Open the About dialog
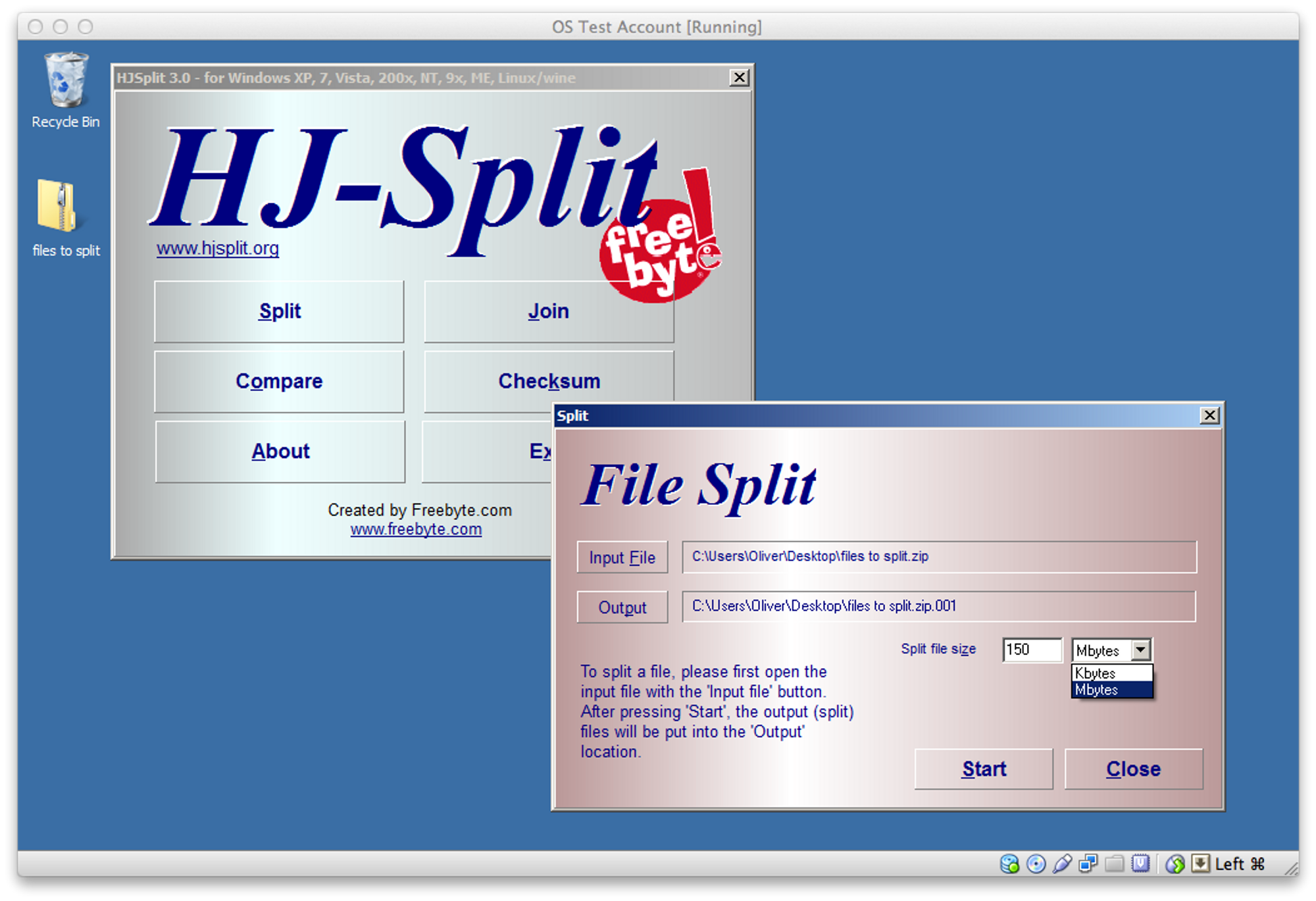Screen dimensions: 1316x901 point(280,451)
